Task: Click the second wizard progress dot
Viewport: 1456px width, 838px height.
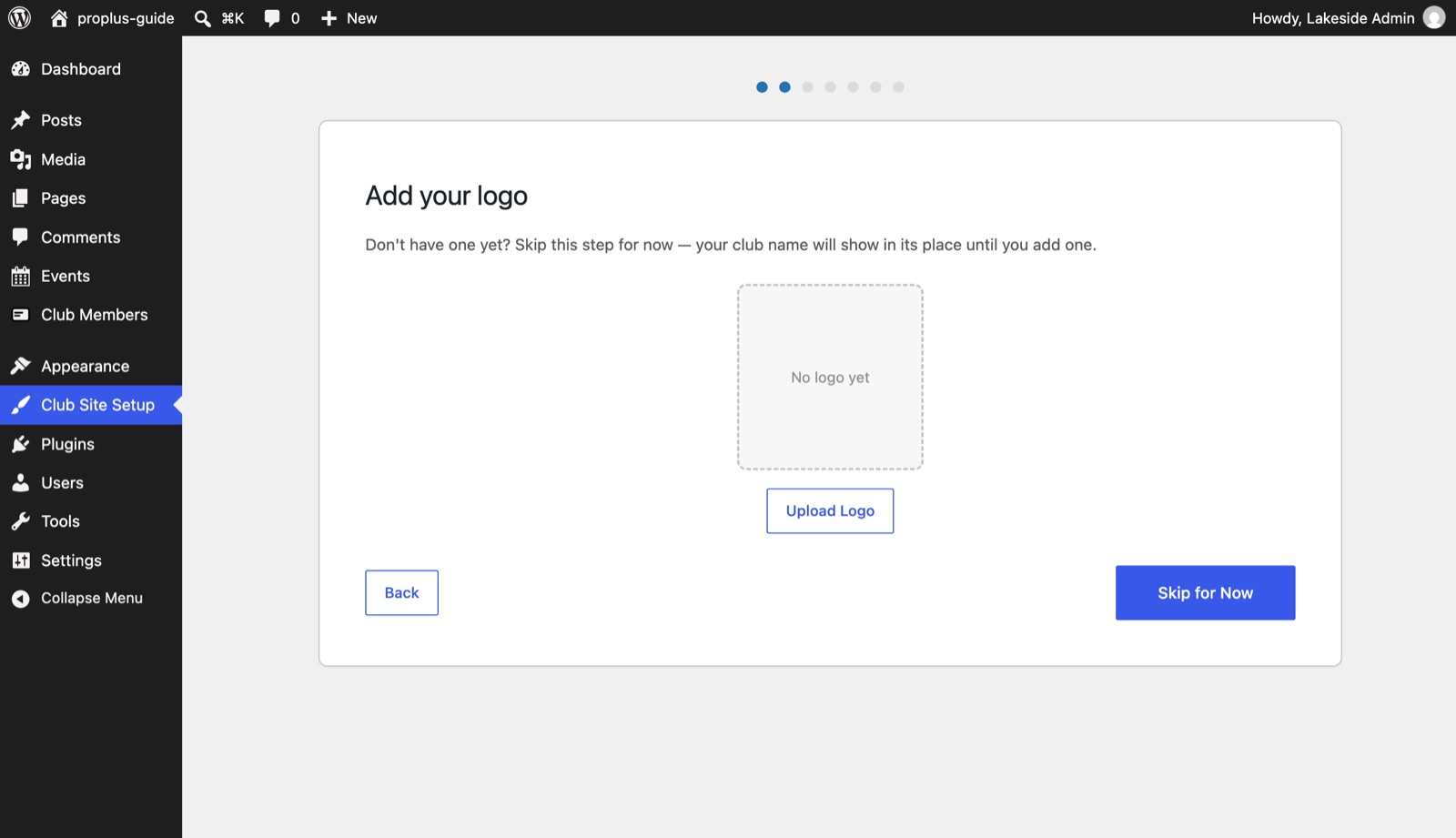Action: coord(784,87)
